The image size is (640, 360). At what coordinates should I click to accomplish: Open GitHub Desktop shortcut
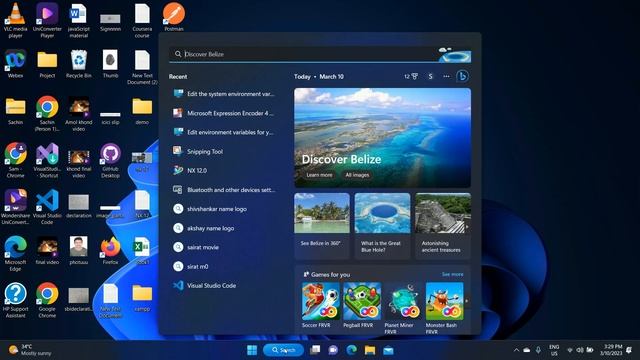pyautogui.click(x=110, y=160)
